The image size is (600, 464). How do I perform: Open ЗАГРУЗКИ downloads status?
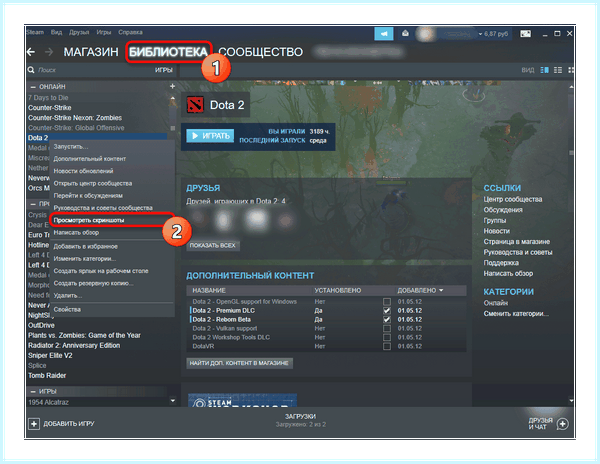click(x=300, y=420)
